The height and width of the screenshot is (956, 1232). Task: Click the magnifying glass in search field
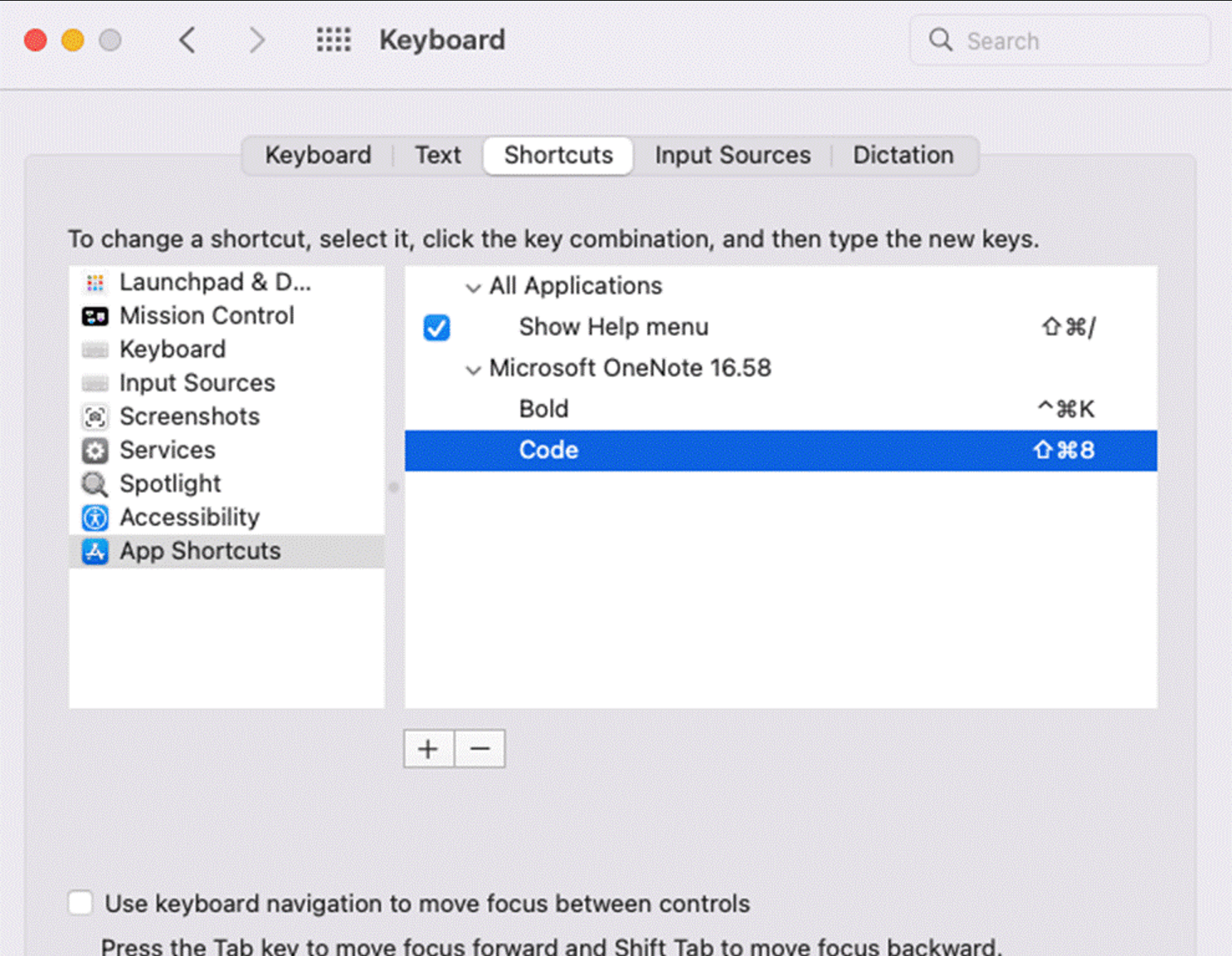940,40
